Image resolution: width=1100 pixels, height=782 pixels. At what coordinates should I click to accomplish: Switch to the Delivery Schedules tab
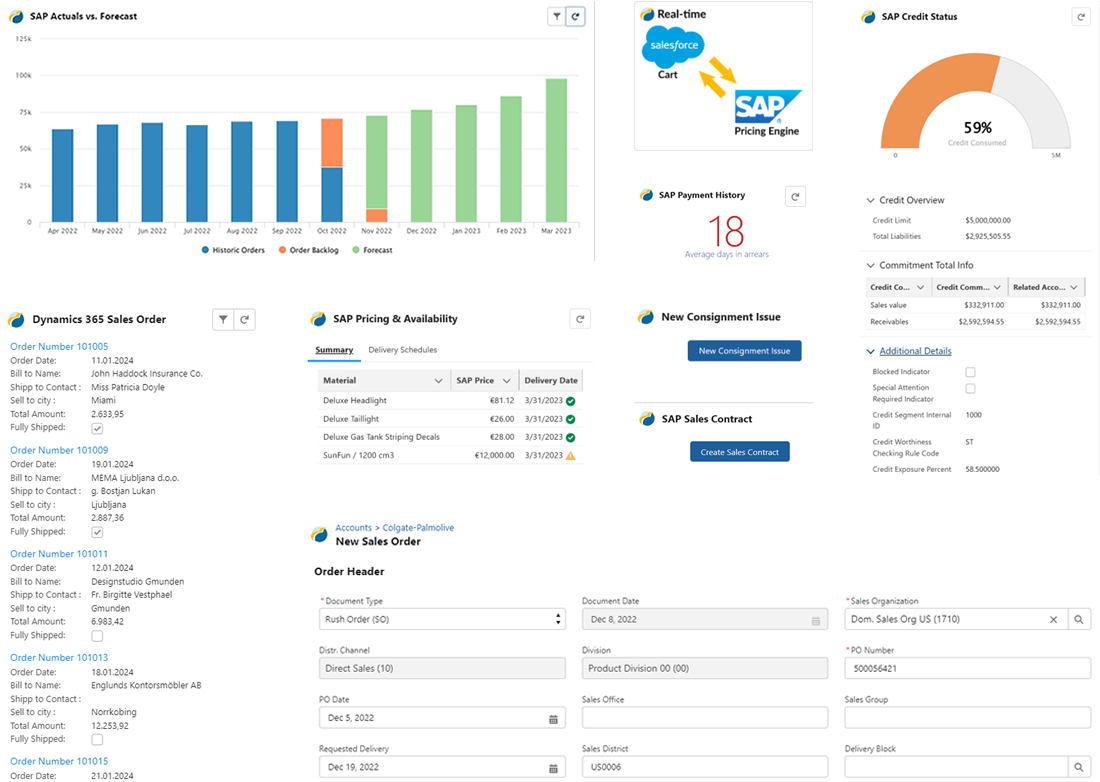[403, 350]
